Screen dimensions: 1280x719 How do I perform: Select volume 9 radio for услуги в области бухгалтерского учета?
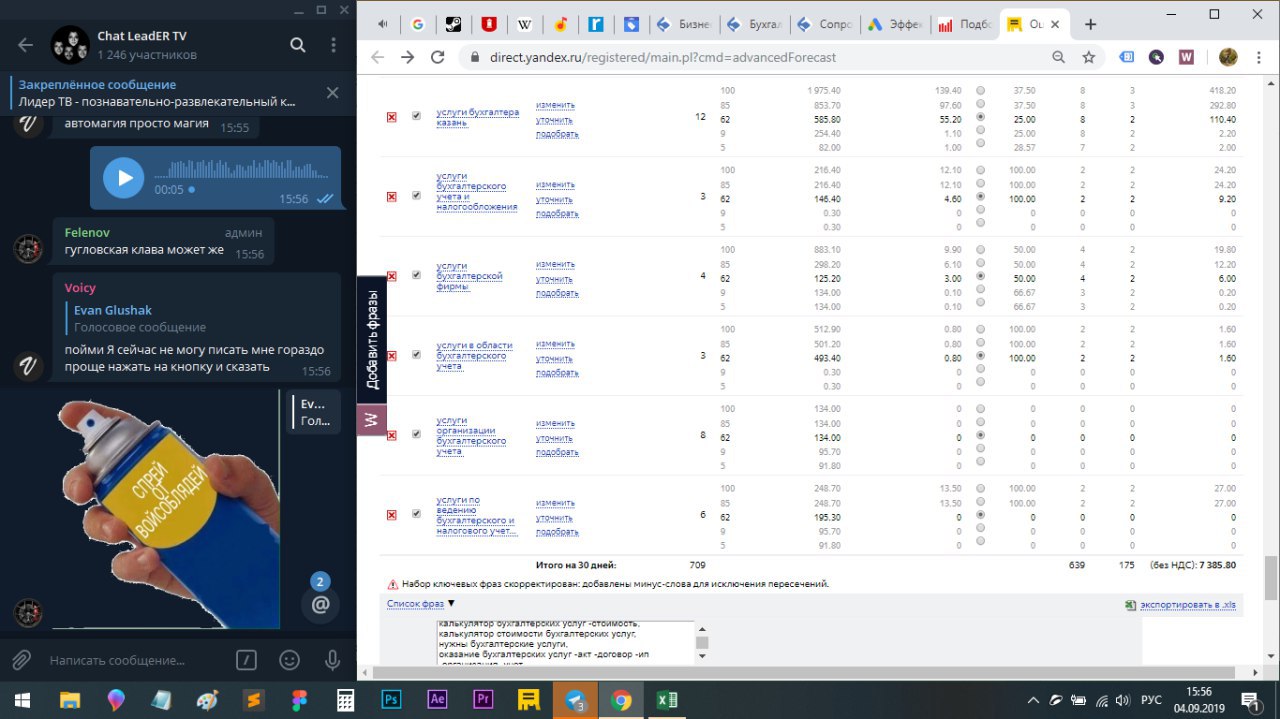[x=980, y=369]
